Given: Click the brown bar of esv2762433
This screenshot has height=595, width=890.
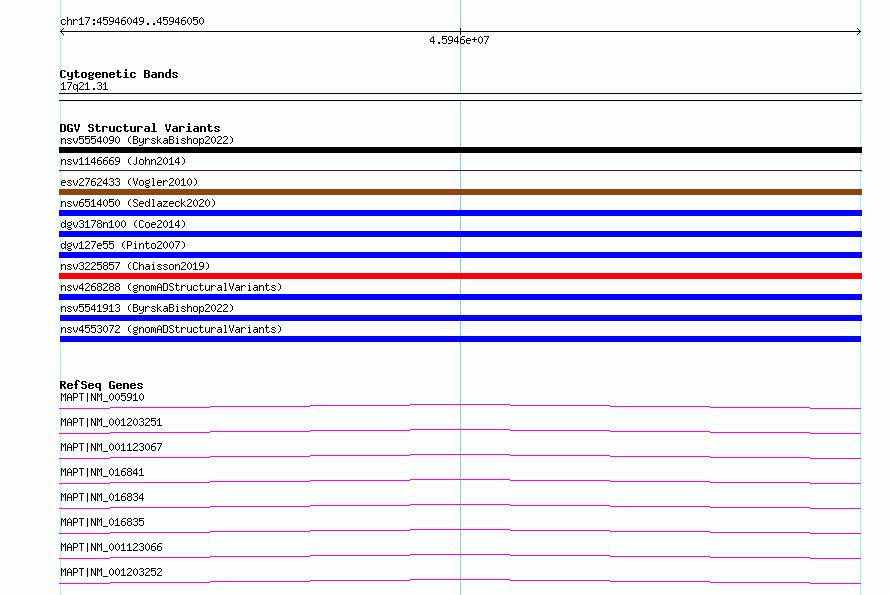Looking at the screenshot, I should coord(460,192).
